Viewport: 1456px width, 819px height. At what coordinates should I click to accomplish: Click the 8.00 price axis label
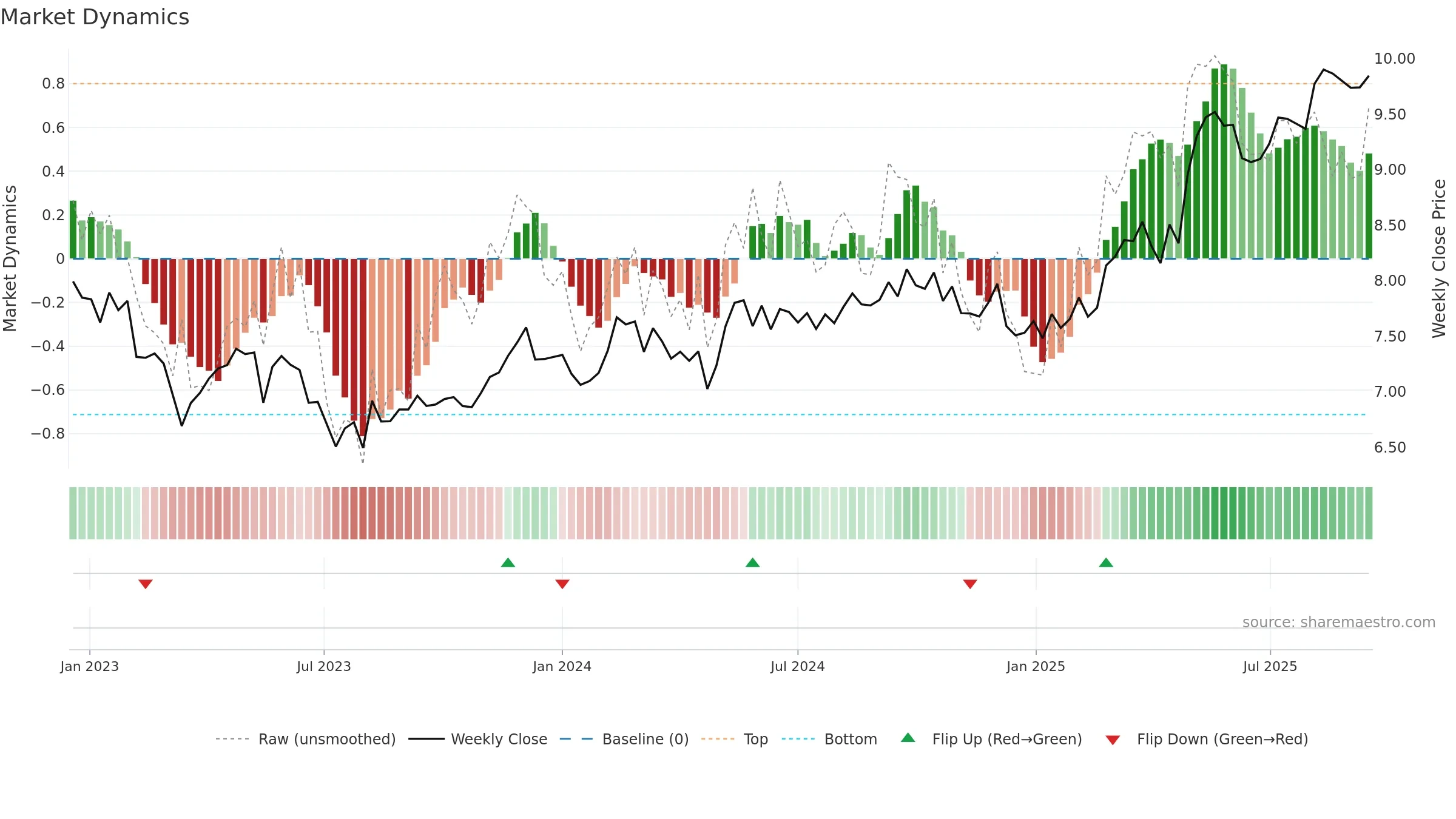[x=1390, y=281]
